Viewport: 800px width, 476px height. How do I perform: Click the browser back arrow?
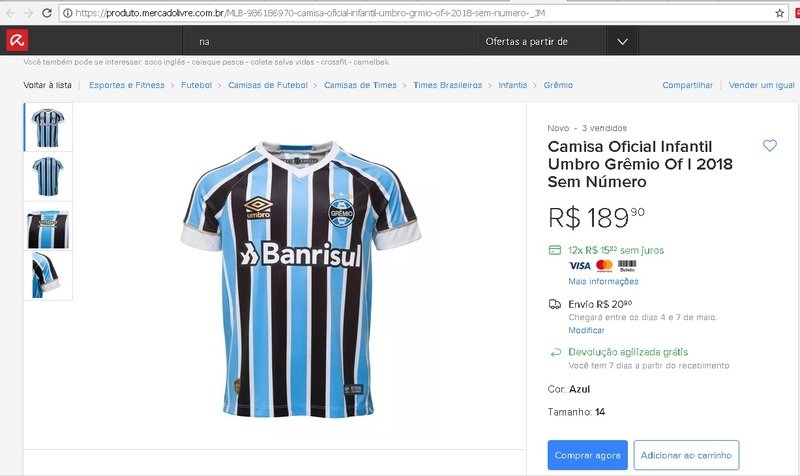pyautogui.click(x=8, y=13)
